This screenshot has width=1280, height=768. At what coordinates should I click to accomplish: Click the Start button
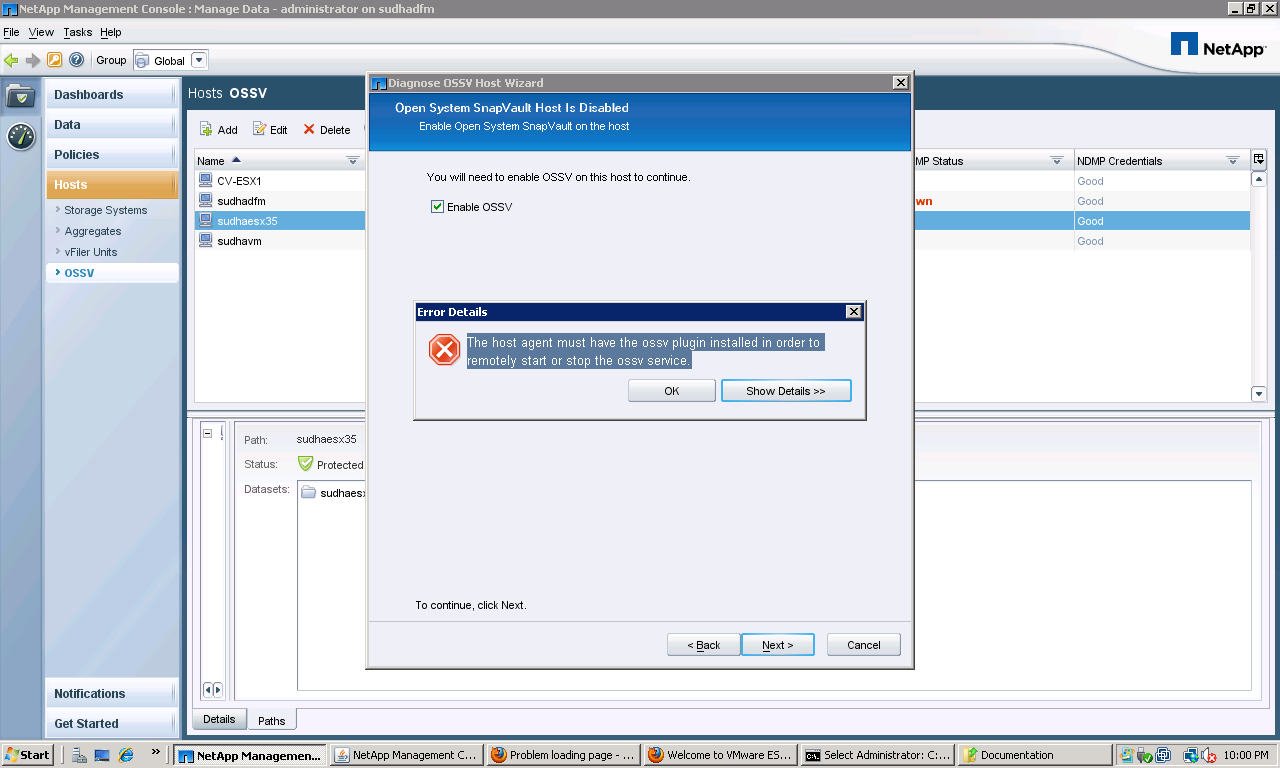pos(28,755)
